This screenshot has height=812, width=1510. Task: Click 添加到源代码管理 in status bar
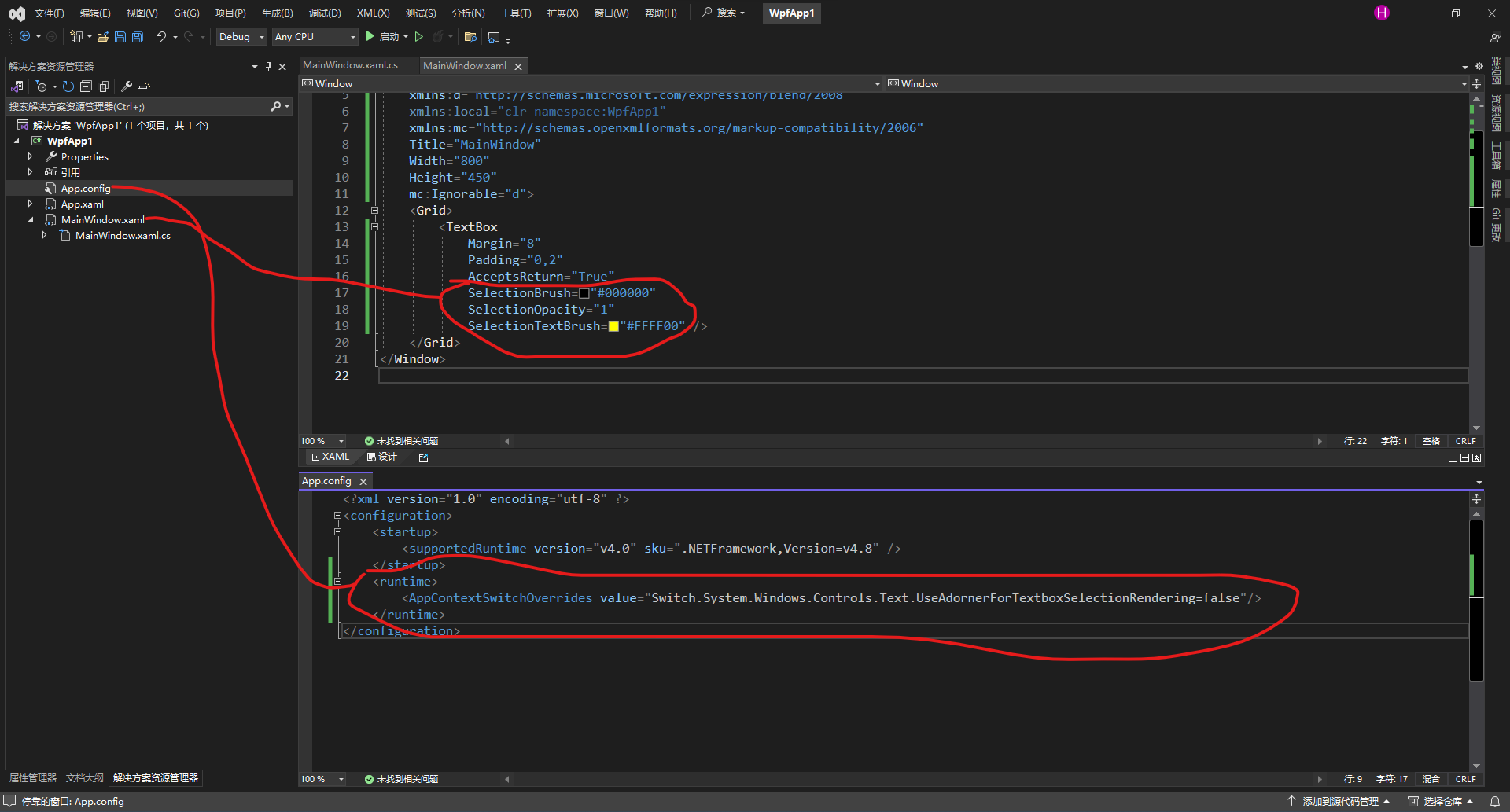tap(1339, 801)
